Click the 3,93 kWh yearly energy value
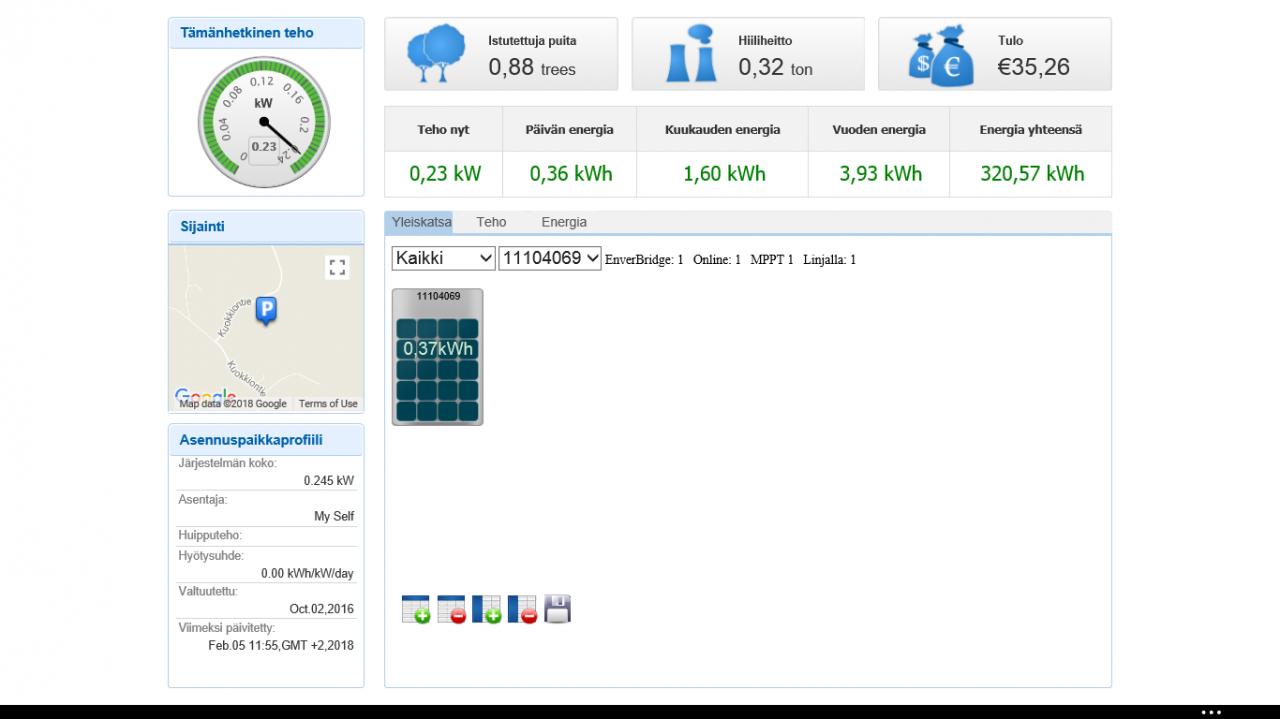Screen dimensions: 1280x719 pyautogui.click(x=880, y=174)
